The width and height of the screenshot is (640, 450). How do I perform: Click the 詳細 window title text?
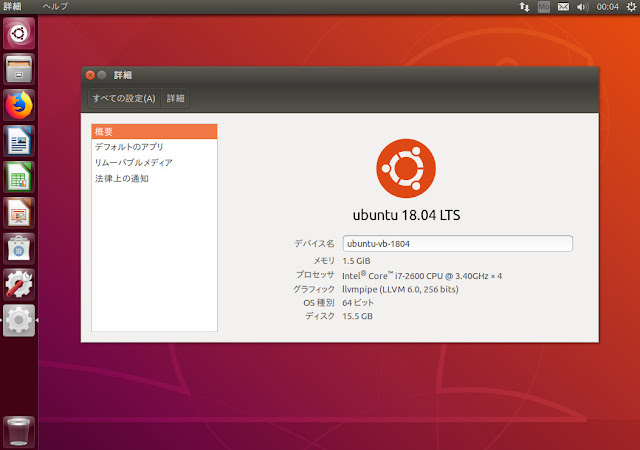coord(122,75)
